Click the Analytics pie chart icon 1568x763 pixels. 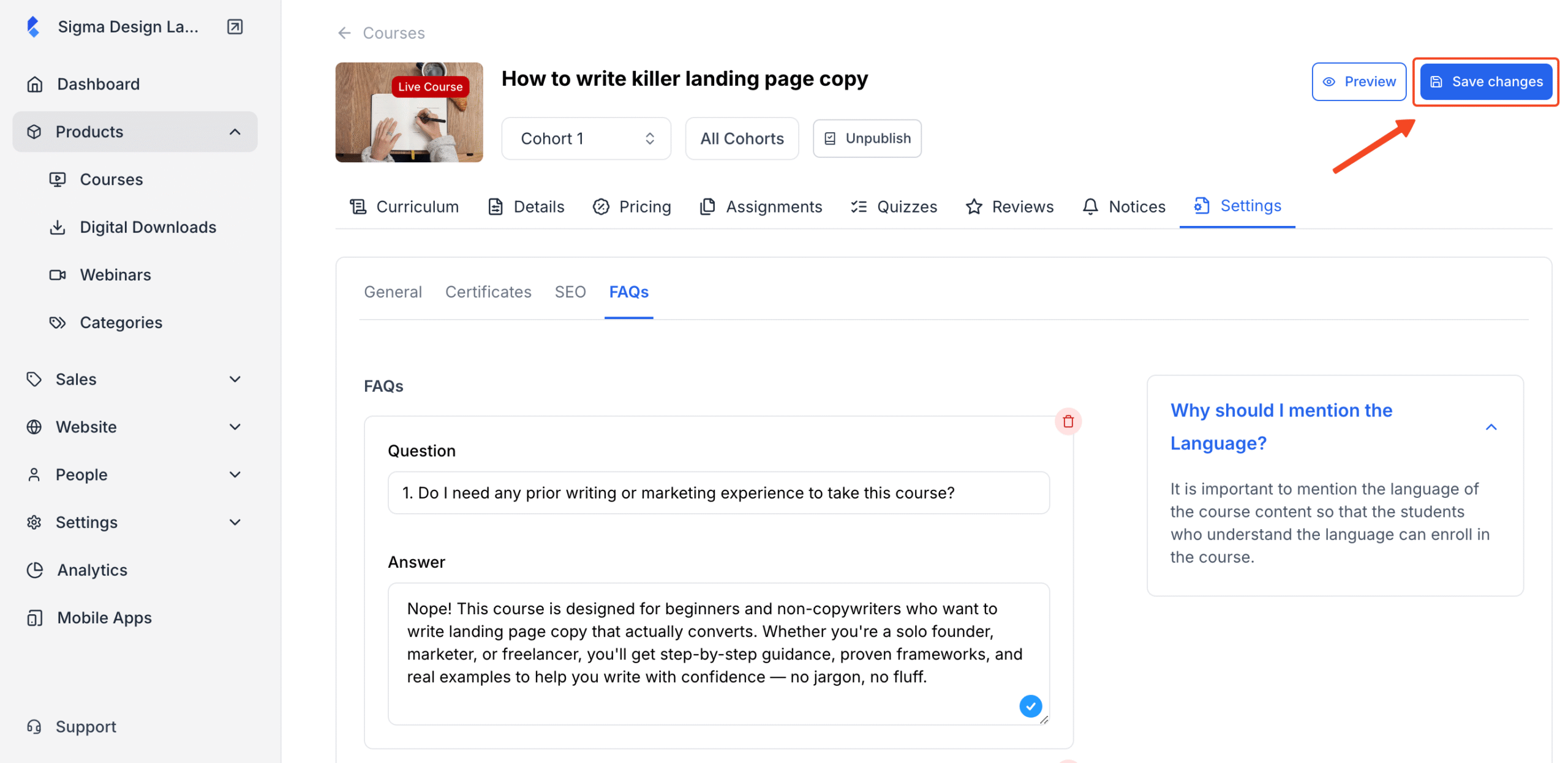pyautogui.click(x=35, y=570)
